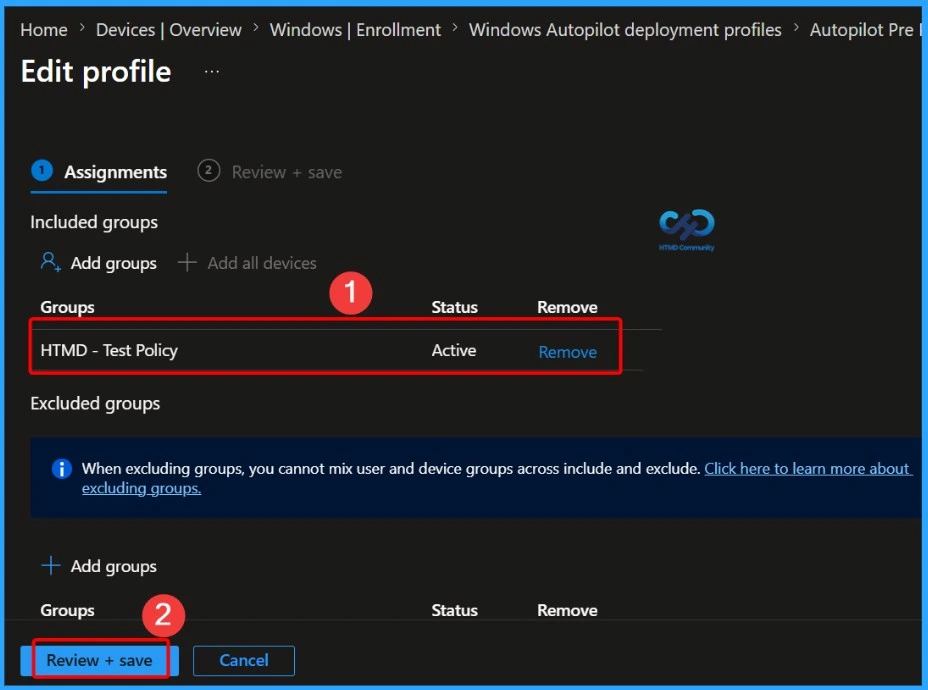
Task: Remove the HTMD - Test Policy group
Action: click(x=567, y=352)
